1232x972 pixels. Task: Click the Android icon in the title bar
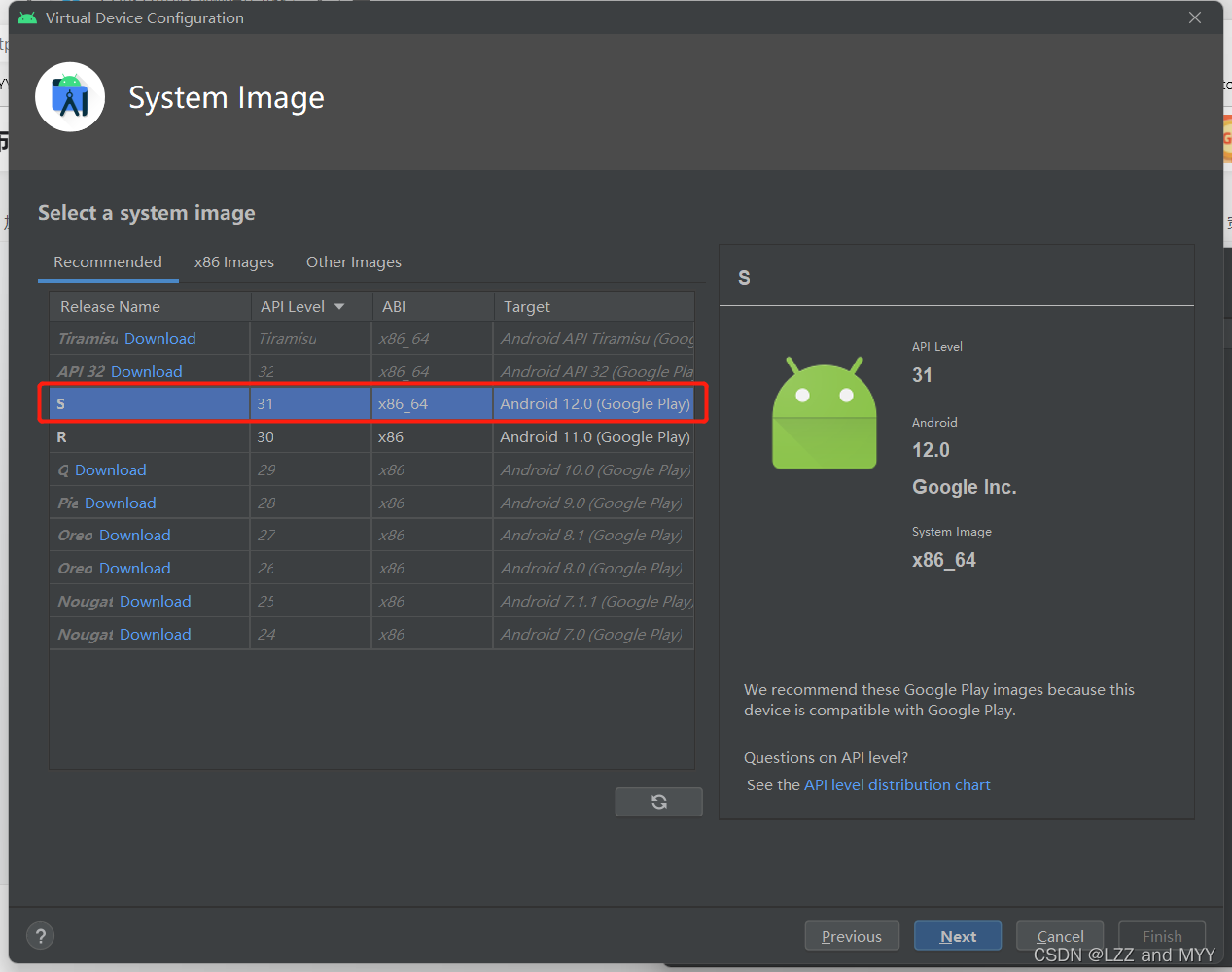27,17
